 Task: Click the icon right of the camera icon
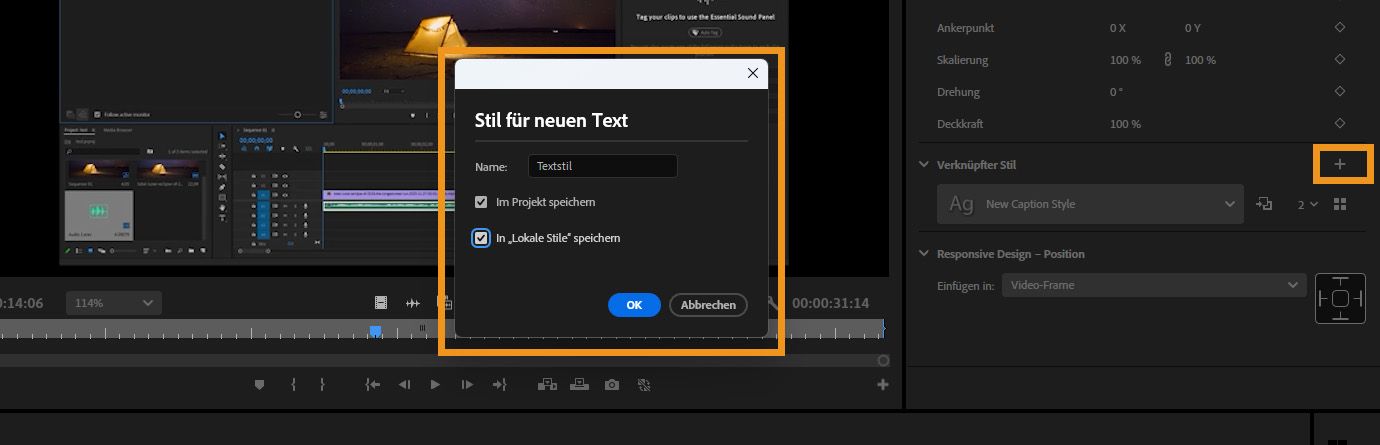(645, 385)
